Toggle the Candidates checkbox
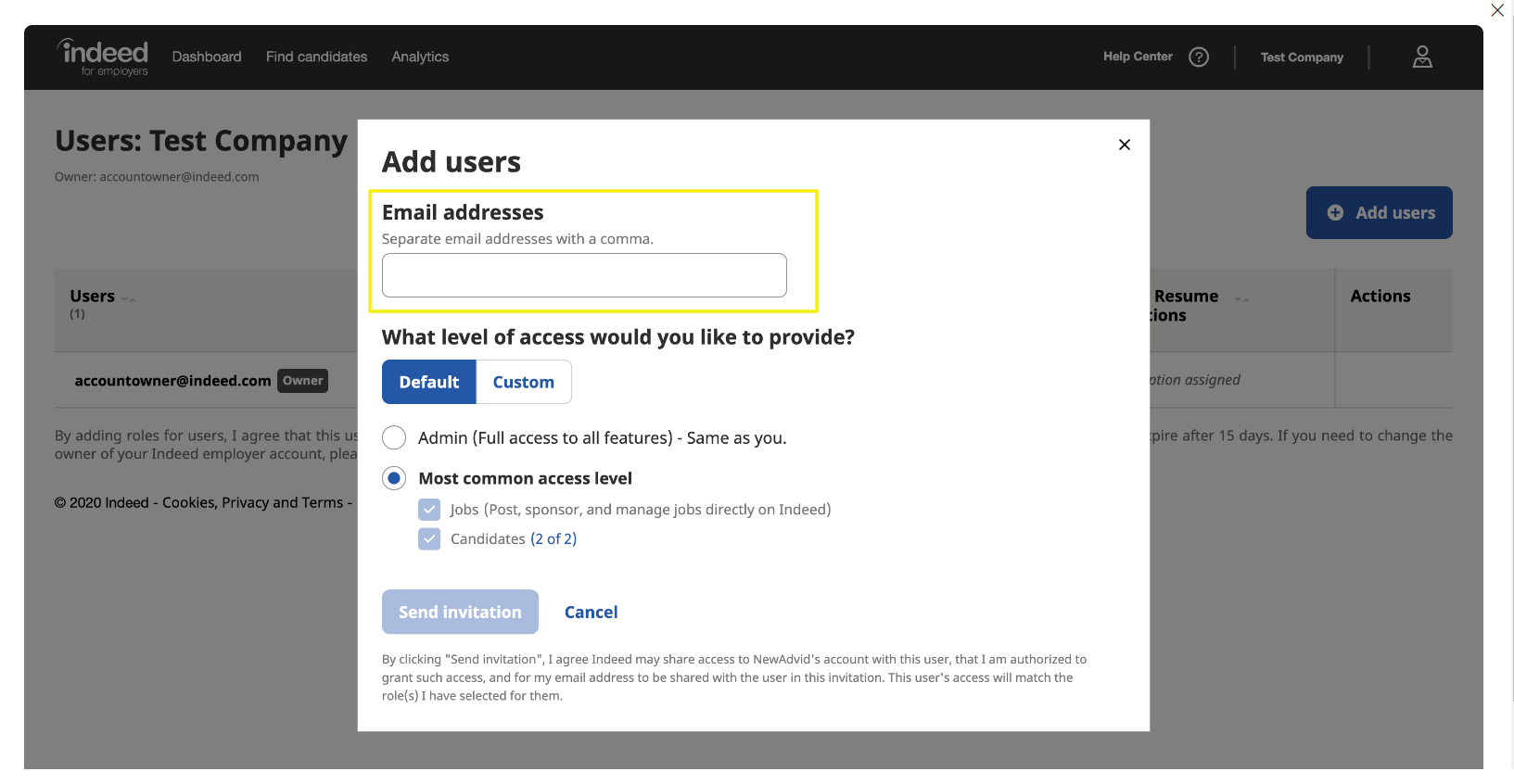Image resolution: width=1514 pixels, height=784 pixels. [429, 539]
